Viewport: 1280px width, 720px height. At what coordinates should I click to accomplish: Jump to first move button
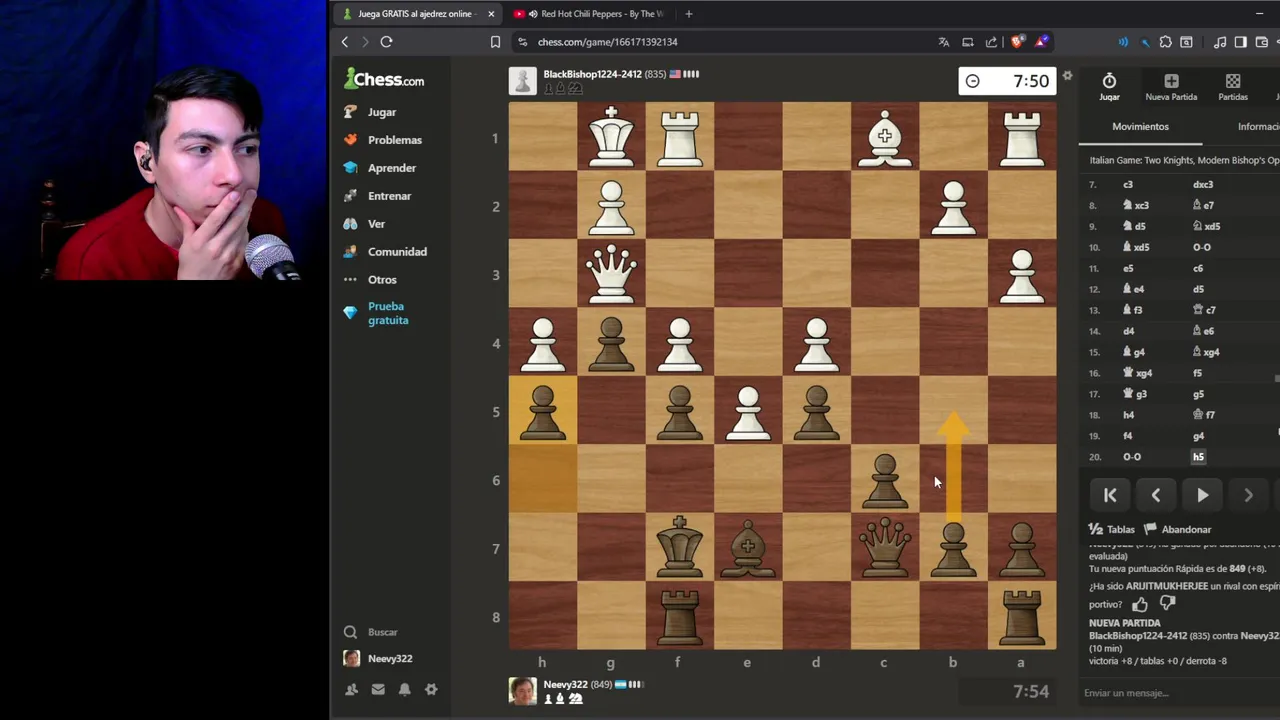pos(1110,495)
